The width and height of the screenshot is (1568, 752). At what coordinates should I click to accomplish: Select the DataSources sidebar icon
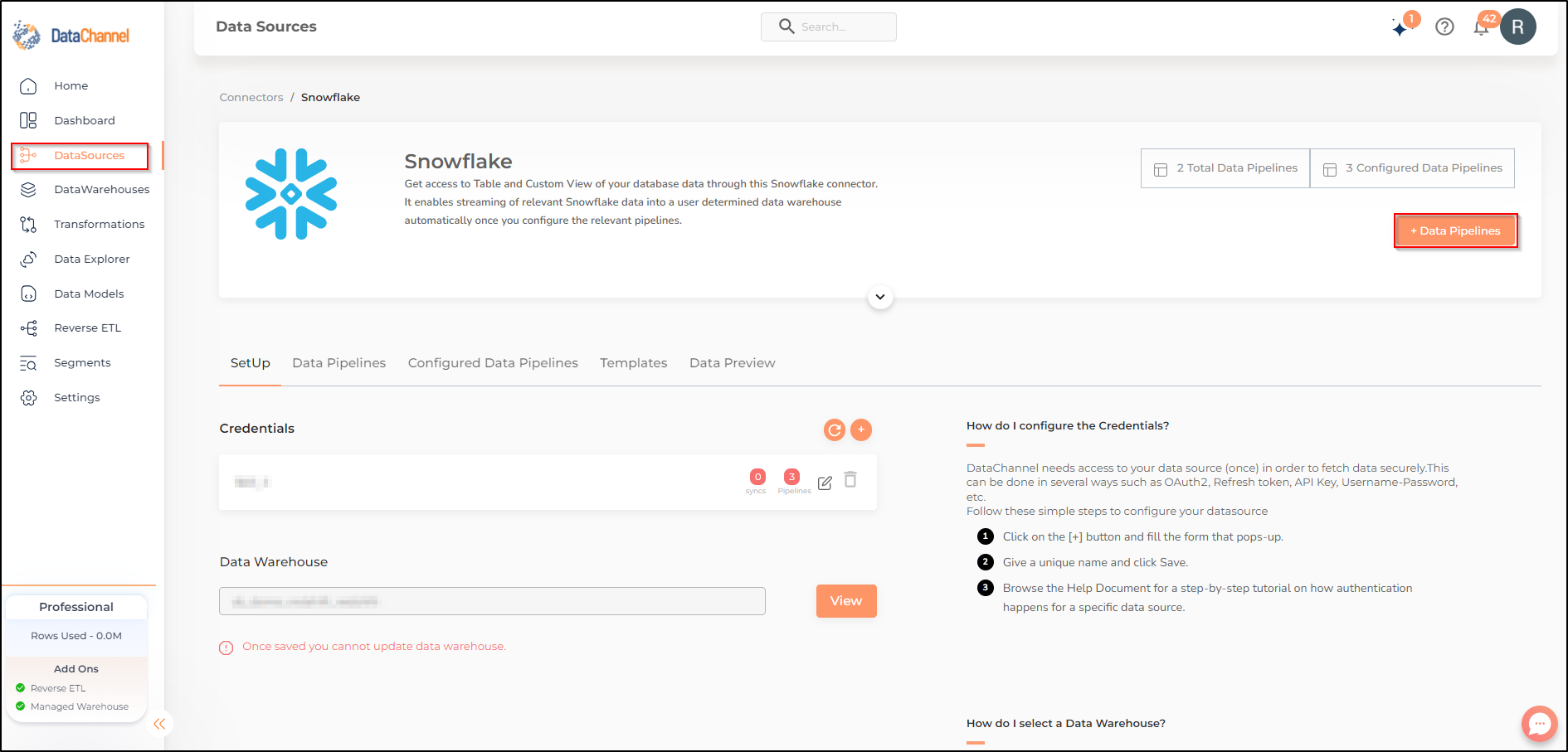click(28, 156)
